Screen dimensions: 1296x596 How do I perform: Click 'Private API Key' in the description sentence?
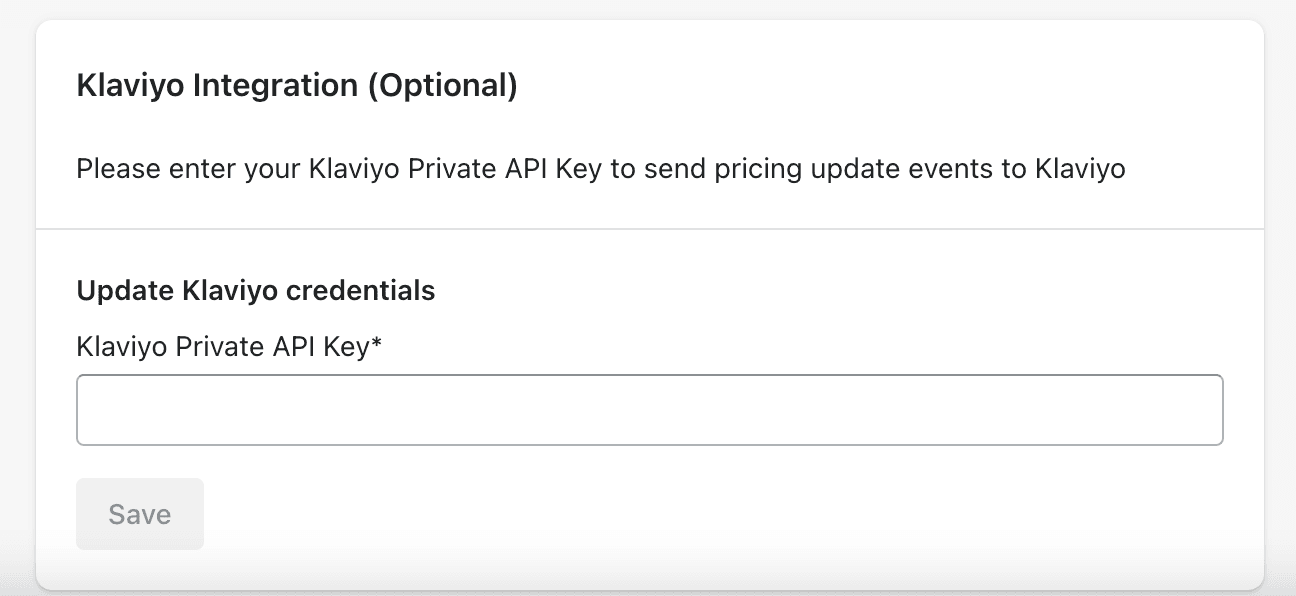click(x=505, y=169)
